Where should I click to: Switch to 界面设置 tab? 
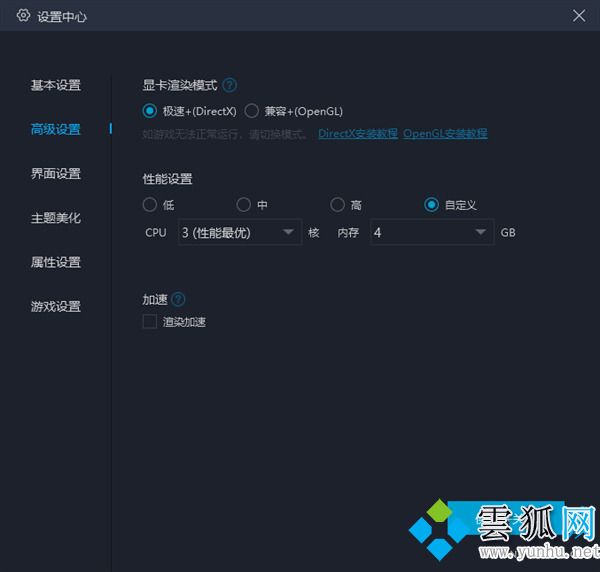[x=56, y=174]
